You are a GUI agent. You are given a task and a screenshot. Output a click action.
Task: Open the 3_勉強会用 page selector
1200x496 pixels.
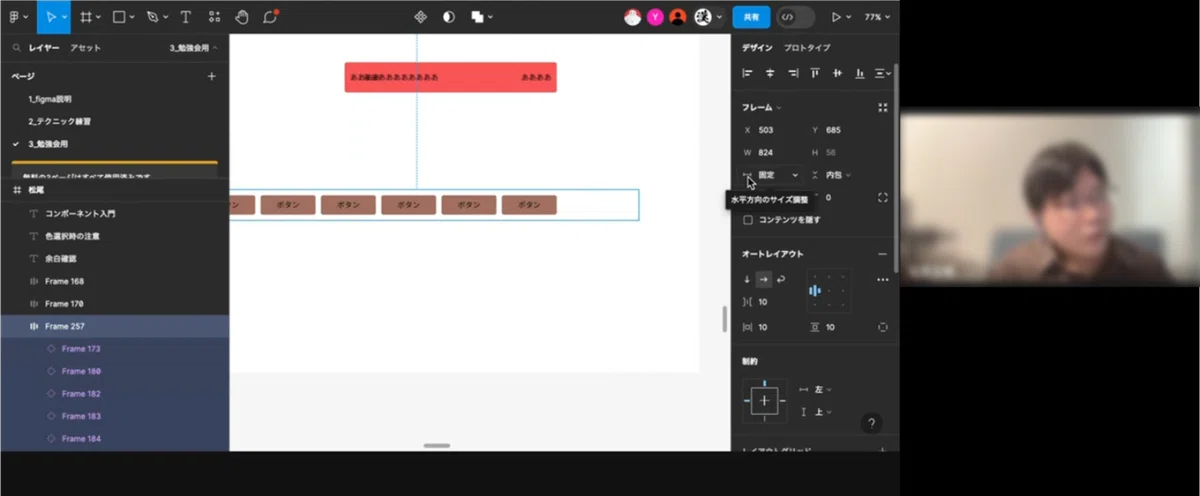[x=194, y=48]
